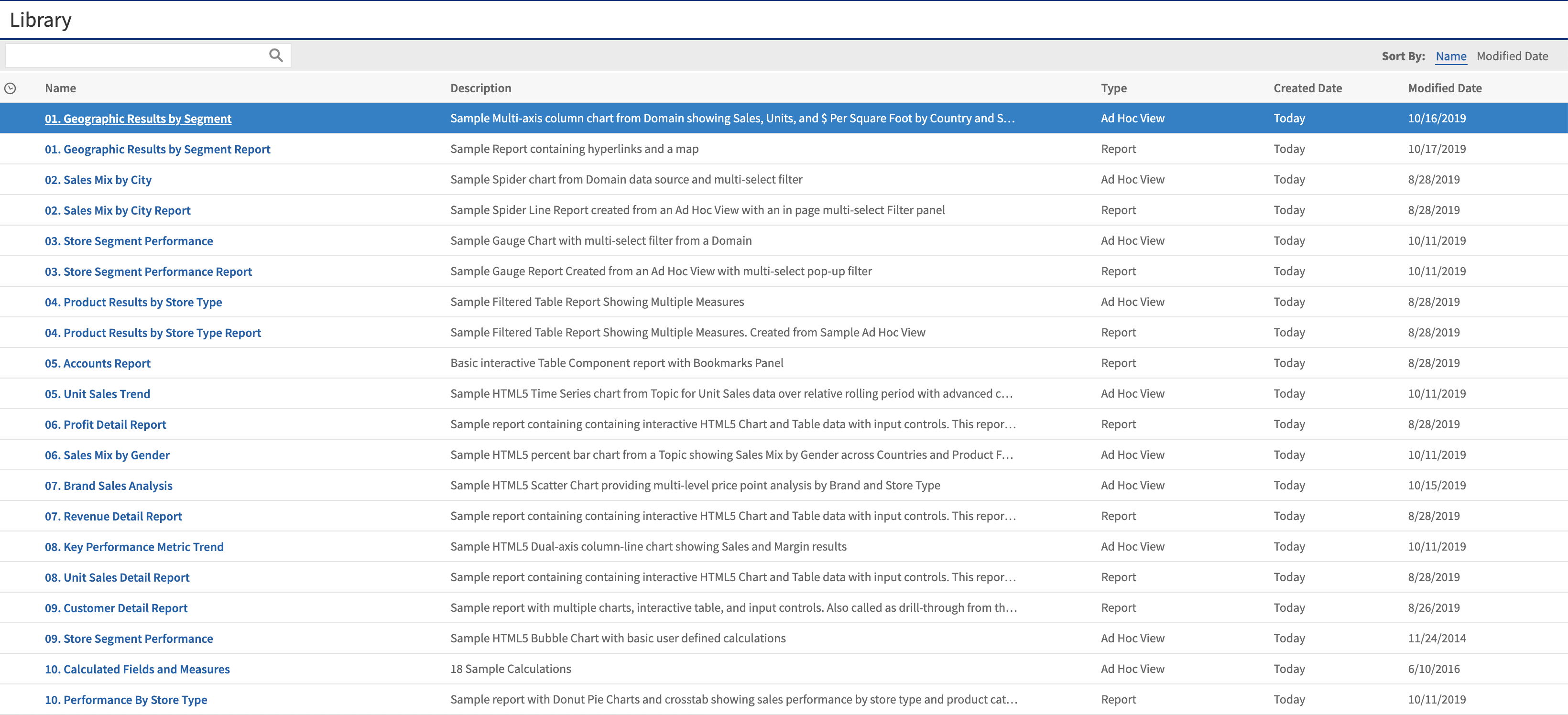Click the clock icon in table header

point(11,88)
